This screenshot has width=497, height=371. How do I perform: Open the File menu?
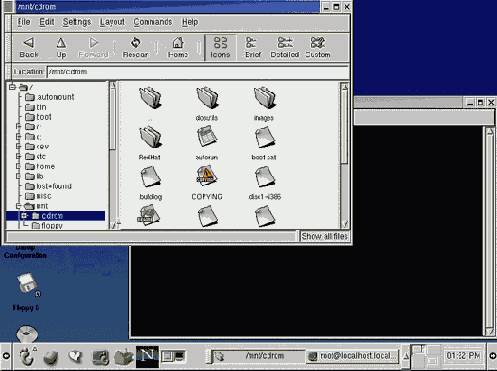24,22
